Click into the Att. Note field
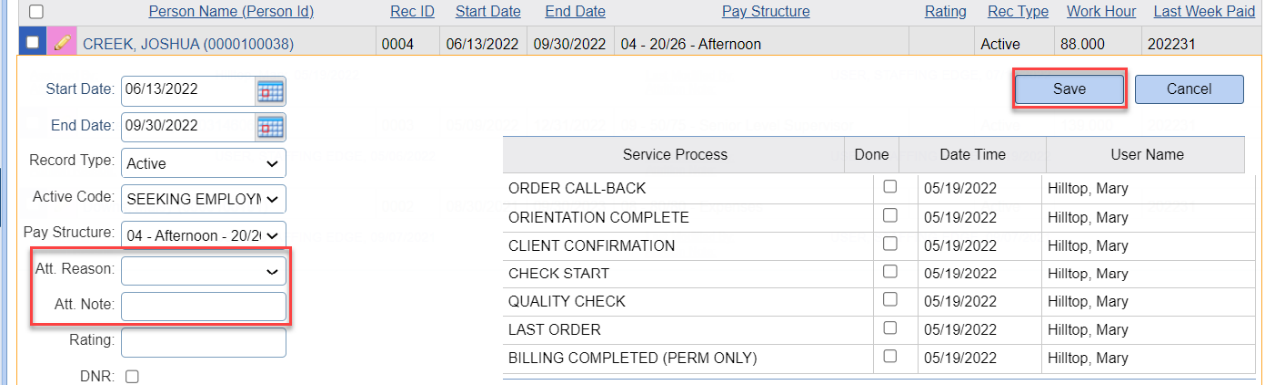Viewport: 1265px width, 385px height. coord(204,307)
